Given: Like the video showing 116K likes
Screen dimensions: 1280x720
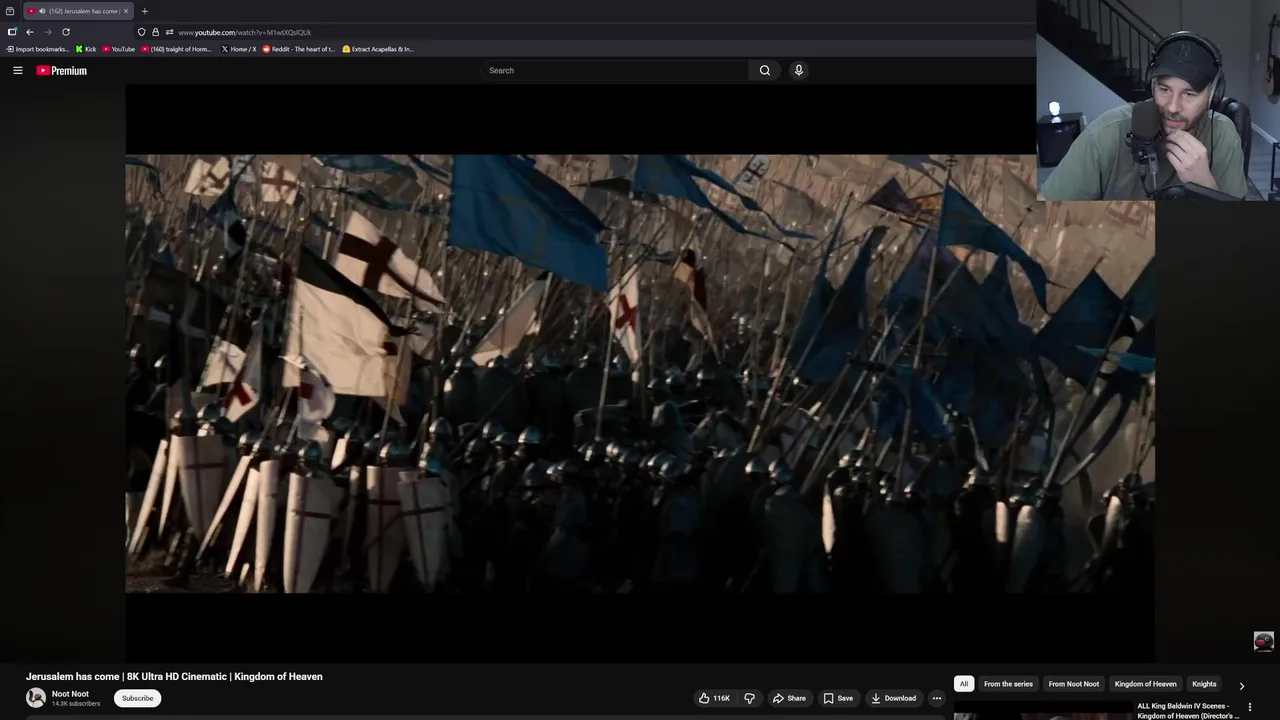Looking at the screenshot, I should [714, 698].
